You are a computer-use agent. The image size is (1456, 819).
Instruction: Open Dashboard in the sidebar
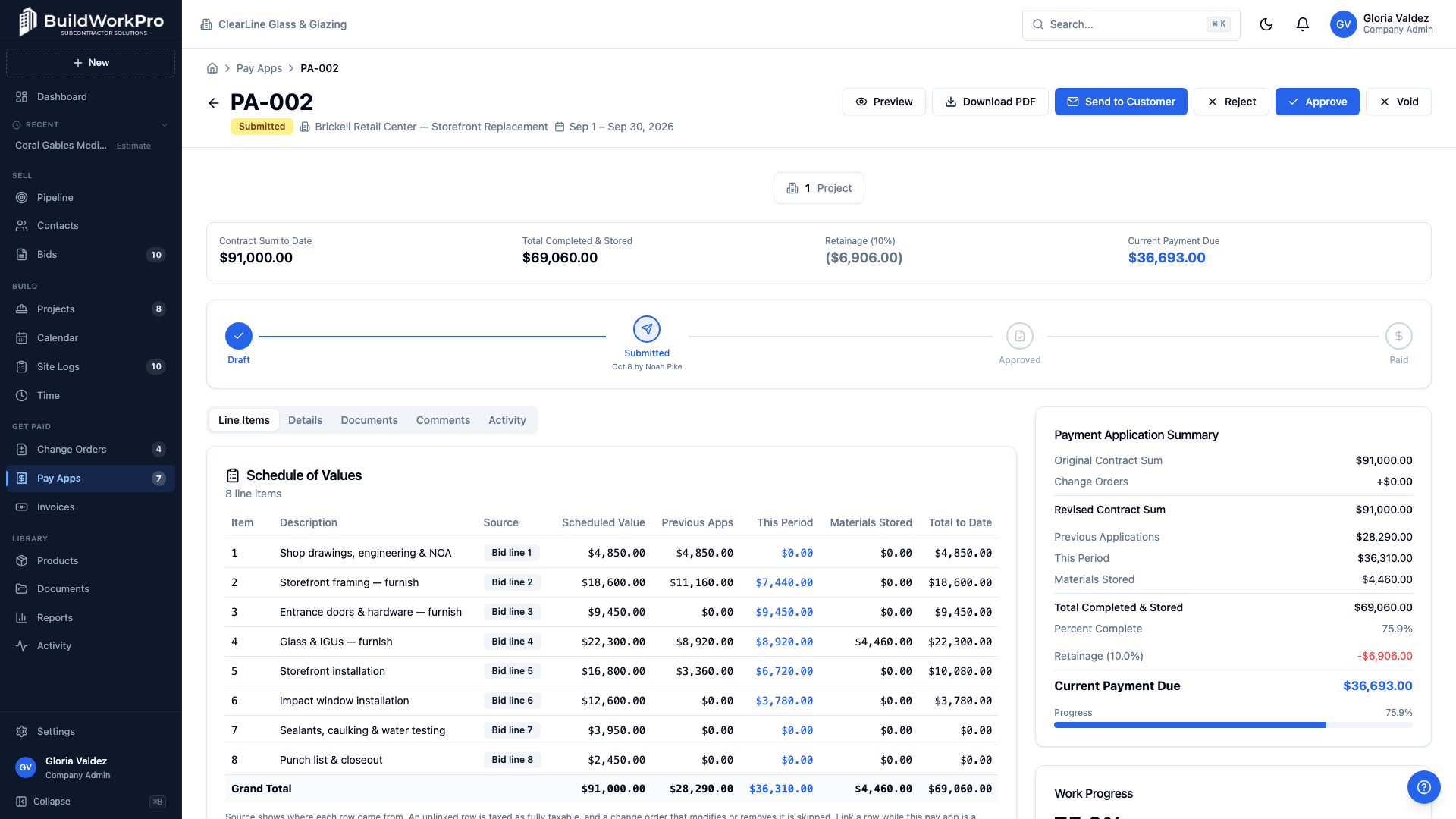(90, 97)
